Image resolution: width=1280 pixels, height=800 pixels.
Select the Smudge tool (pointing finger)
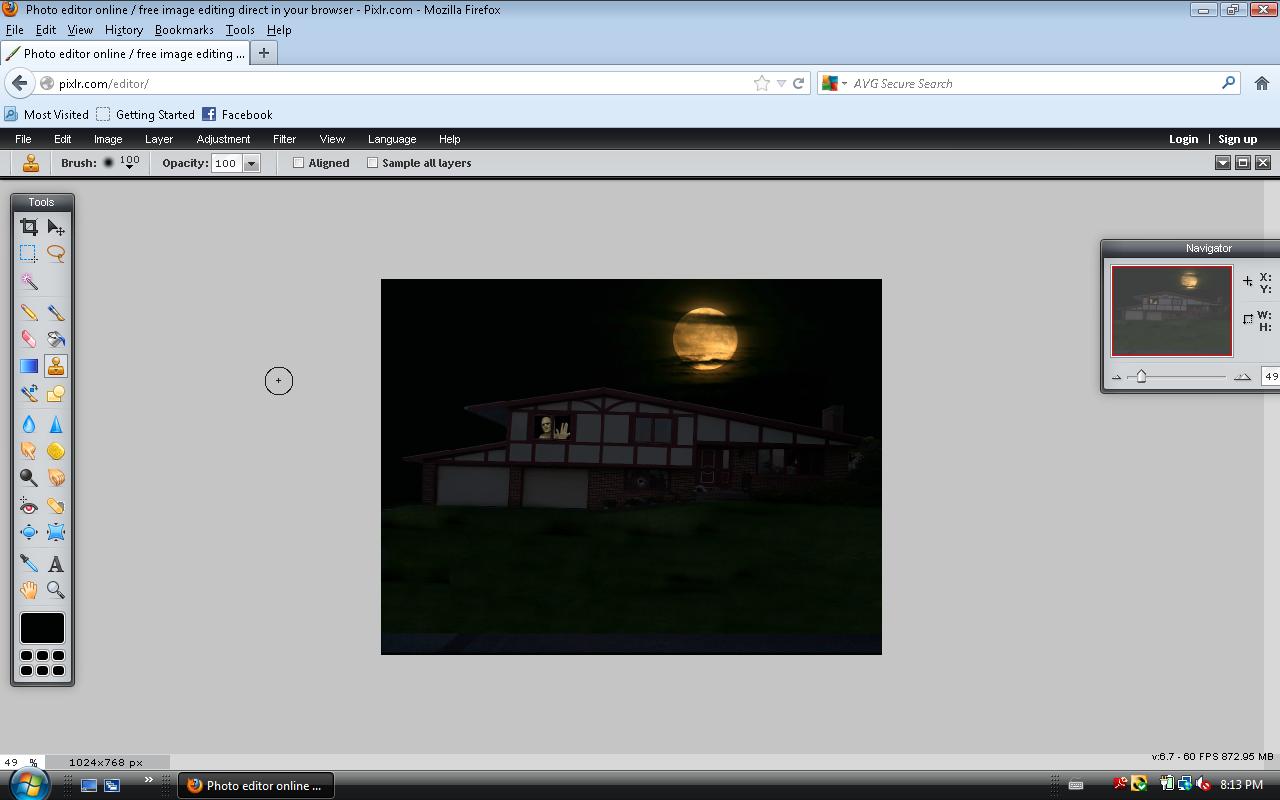[x=29, y=452]
